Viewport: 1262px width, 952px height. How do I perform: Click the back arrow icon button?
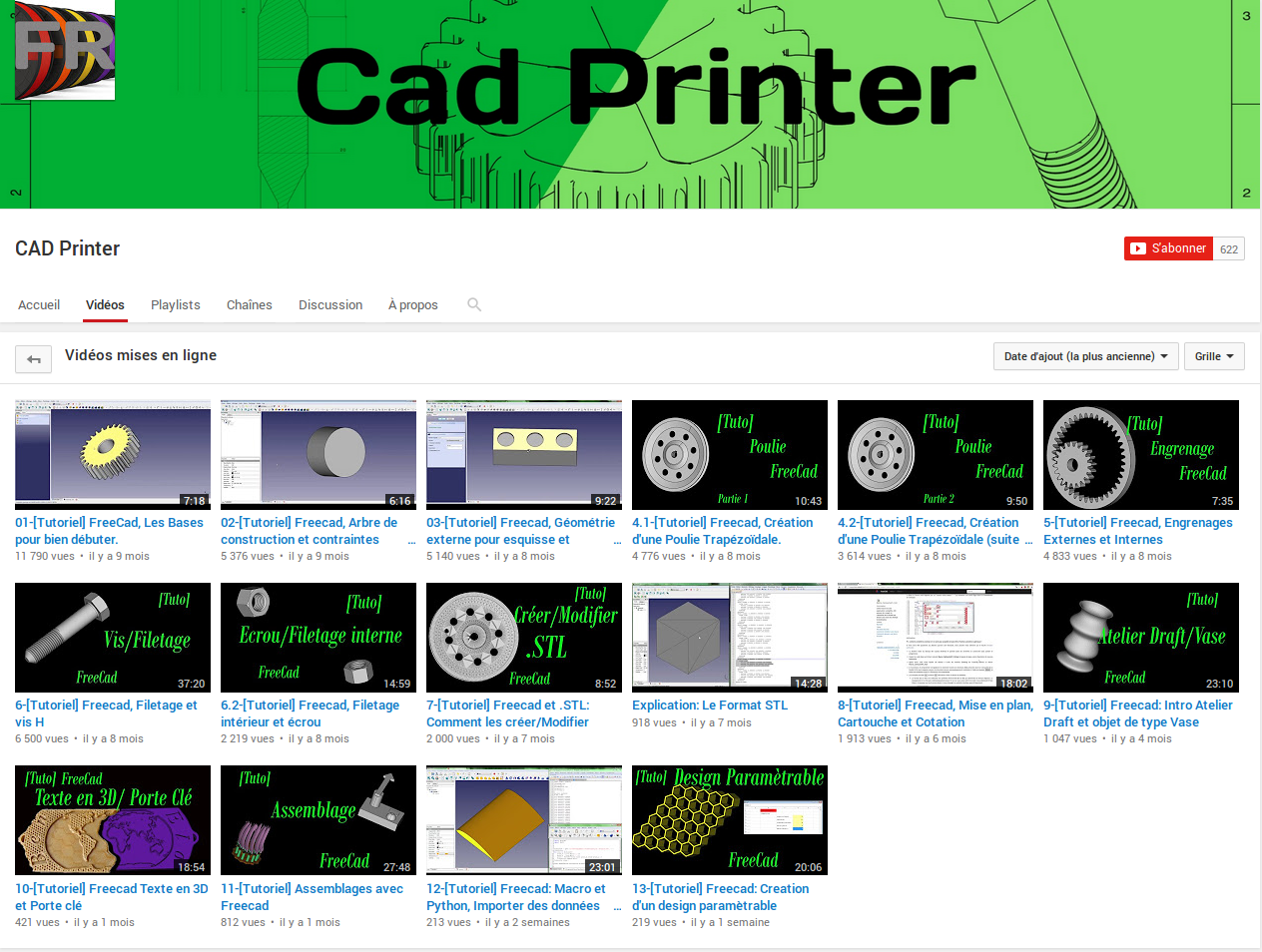pyautogui.click(x=34, y=359)
